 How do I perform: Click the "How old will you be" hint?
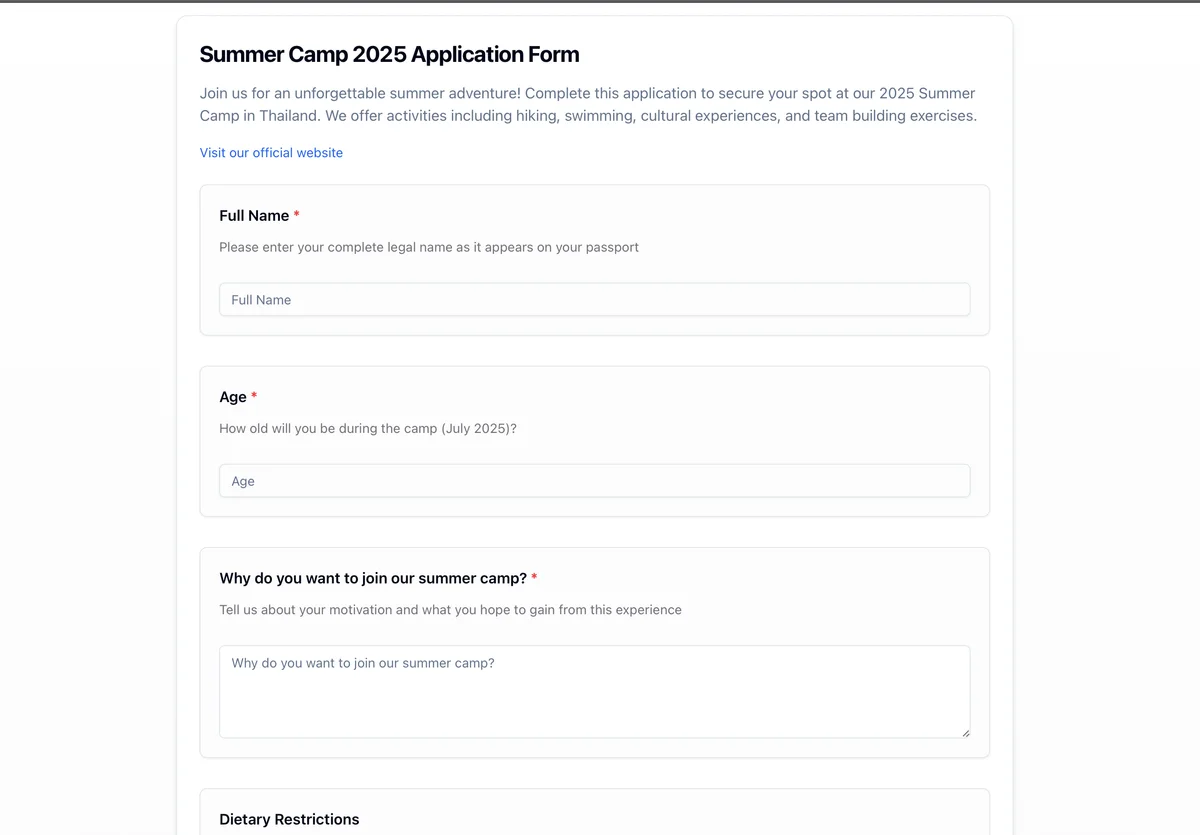(x=367, y=428)
